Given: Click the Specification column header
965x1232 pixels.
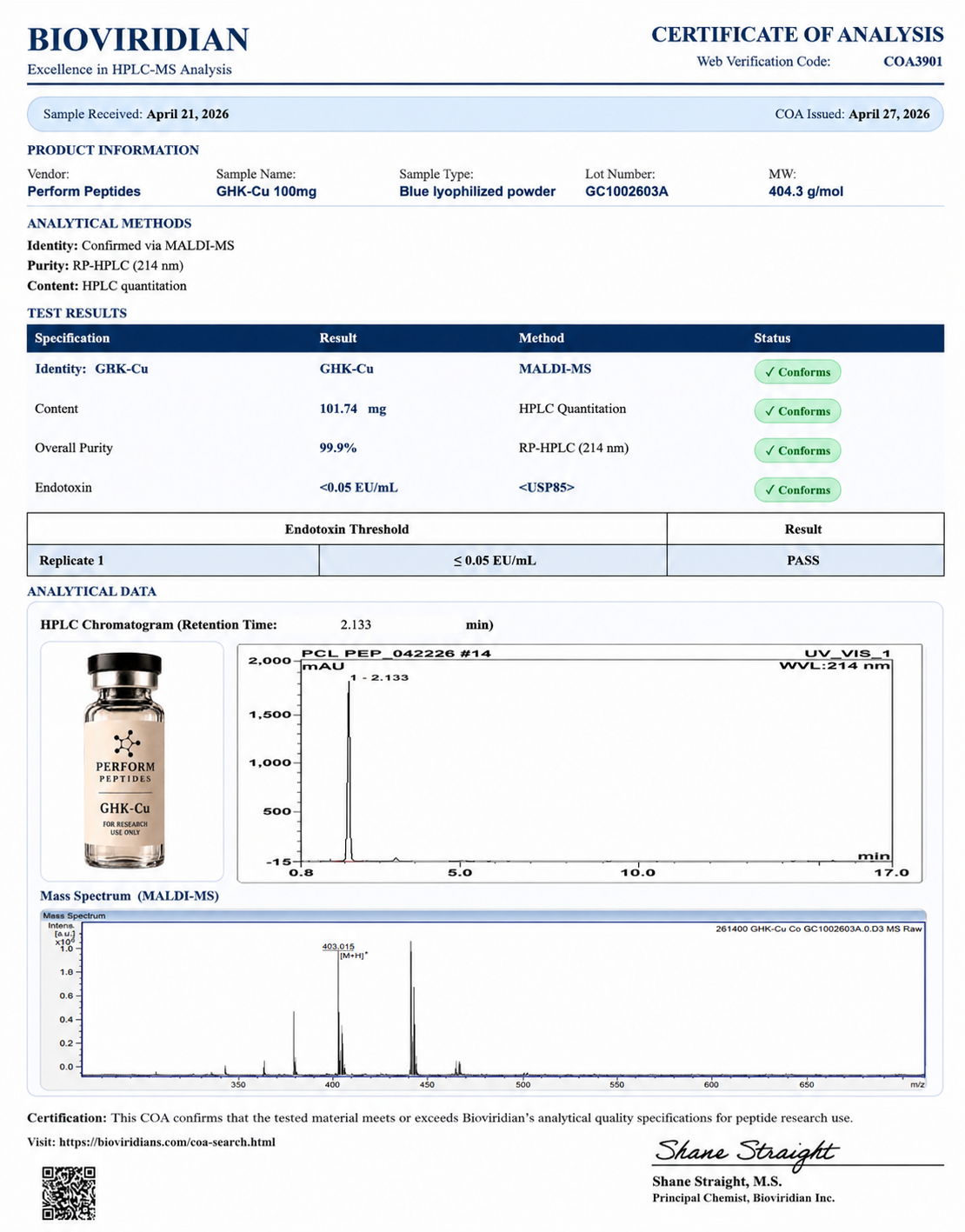Looking at the screenshot, I should coord(72,338).
